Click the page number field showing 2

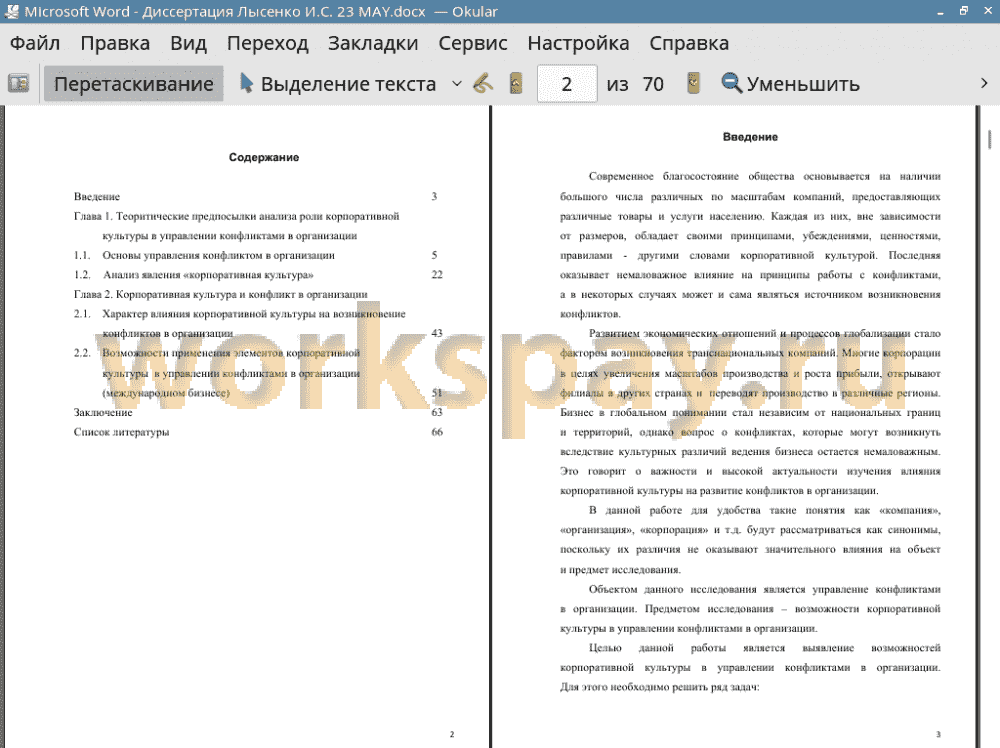(x=567, y=84)
